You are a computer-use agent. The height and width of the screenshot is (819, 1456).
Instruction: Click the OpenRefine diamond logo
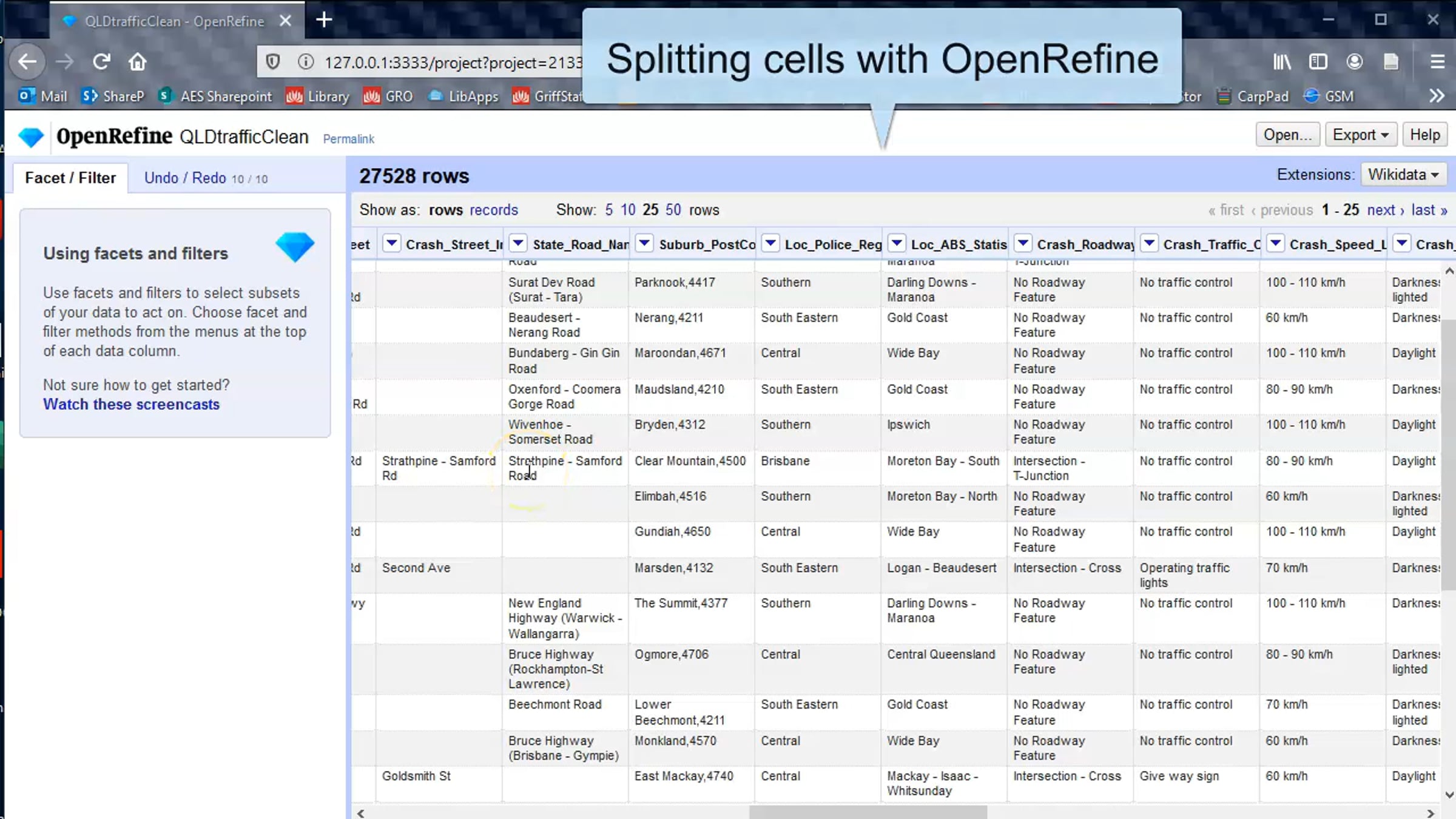coord(31,137)
